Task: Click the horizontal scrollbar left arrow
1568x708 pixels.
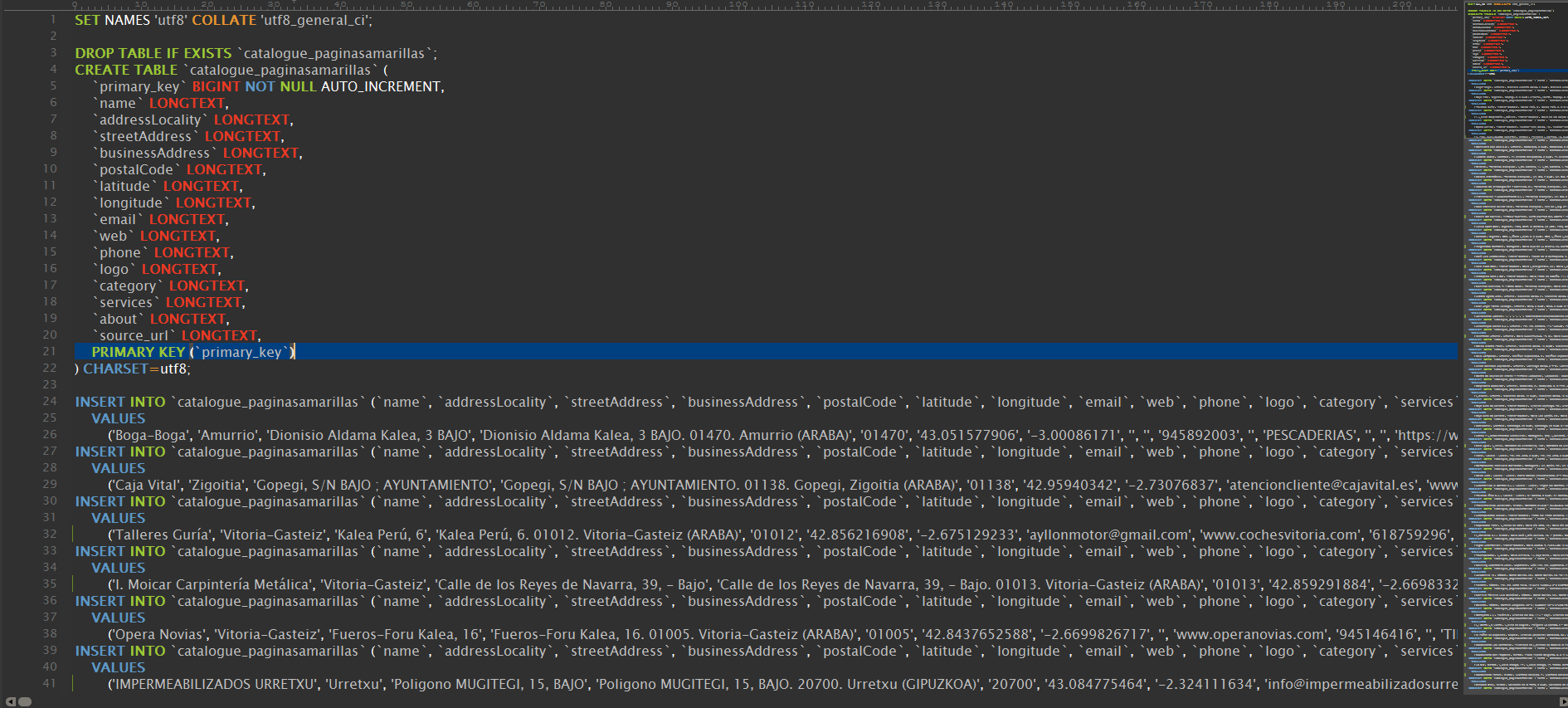Action: pyautogui.click(x=11, y=702)
